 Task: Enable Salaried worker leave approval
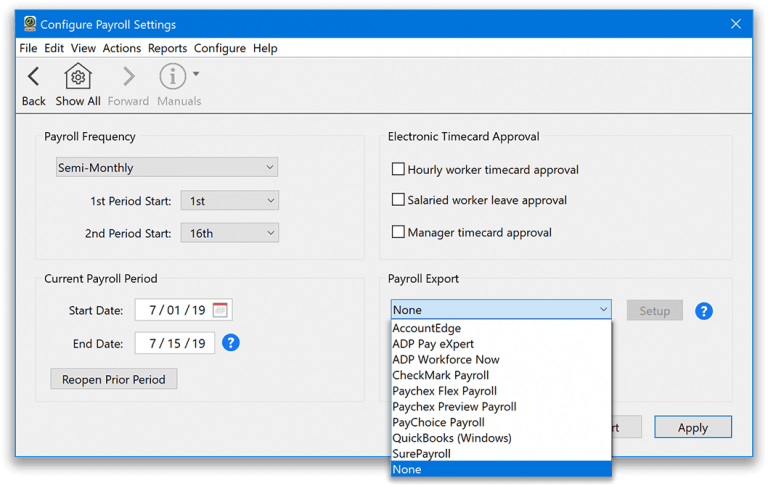pyautogui.click(x=398, y=200)
